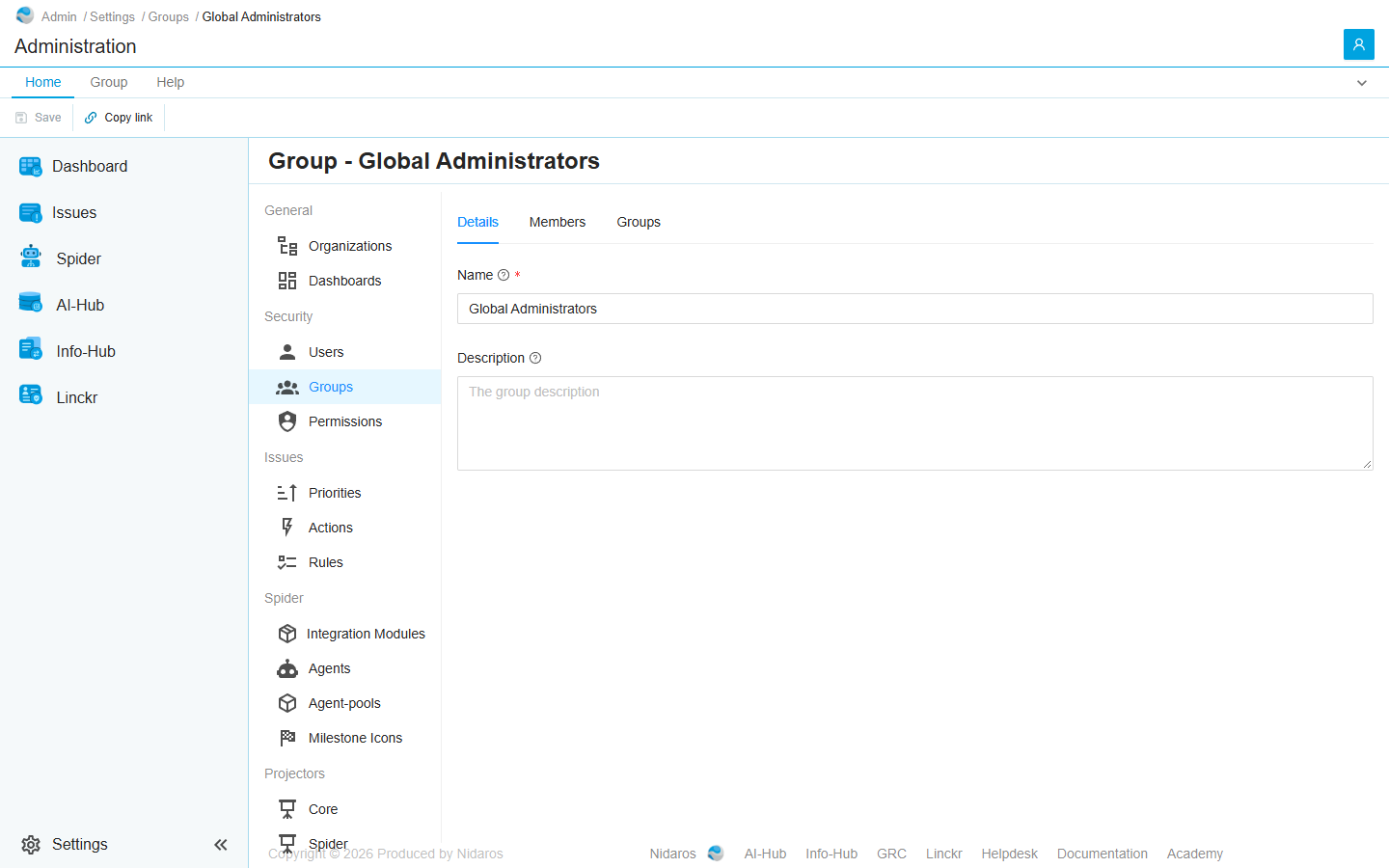Open Integration Modules settings

point(345,634)
